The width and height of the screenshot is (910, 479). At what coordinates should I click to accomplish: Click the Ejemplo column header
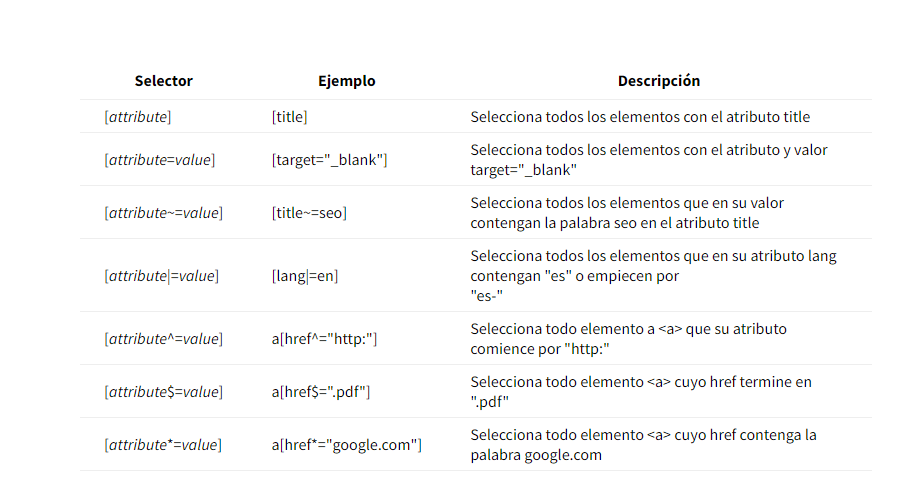click(x=346, y=81)
